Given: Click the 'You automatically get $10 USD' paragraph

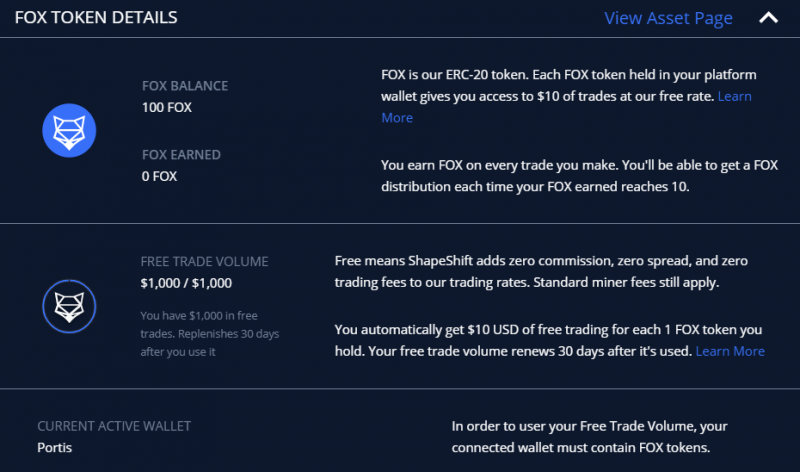Looking at the screenshot, I should pyautogui.click(x=548, y=340).
